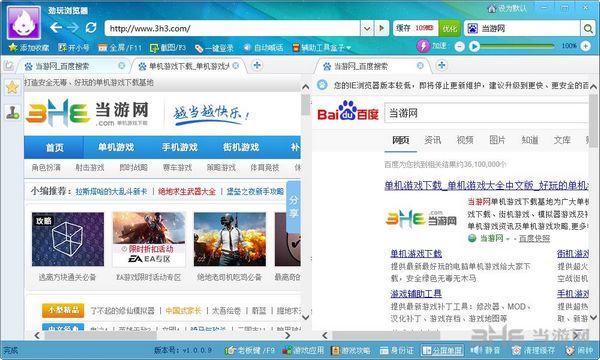The height and width of the screenshot is (360, 600).
Task: Open the PUBG 绝地求生 thumbnail
Action: tap(230, 239)
